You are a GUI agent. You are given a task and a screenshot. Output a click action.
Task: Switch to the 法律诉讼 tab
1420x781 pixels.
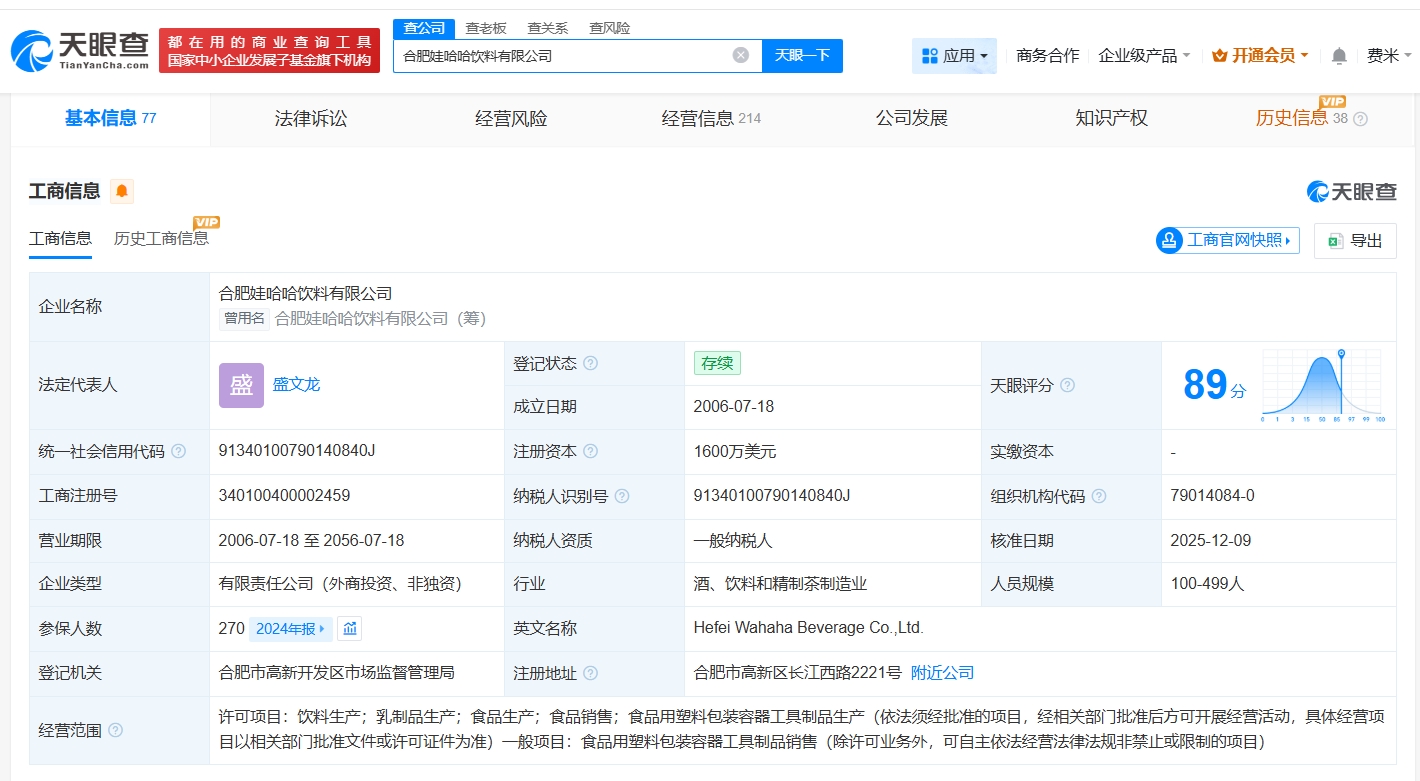click(311, 119)
